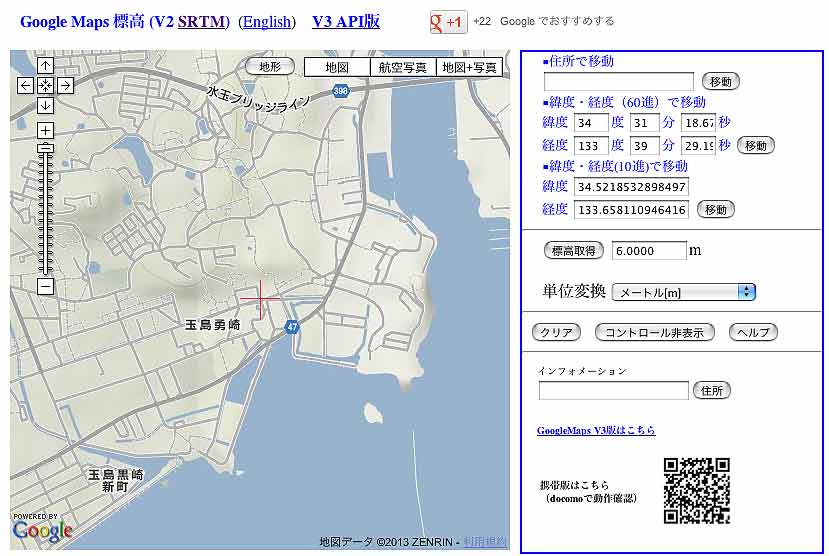Open the 単位変換 unit dropdown
The height and width of the screenshot is (556, 829).
(684, 292)
